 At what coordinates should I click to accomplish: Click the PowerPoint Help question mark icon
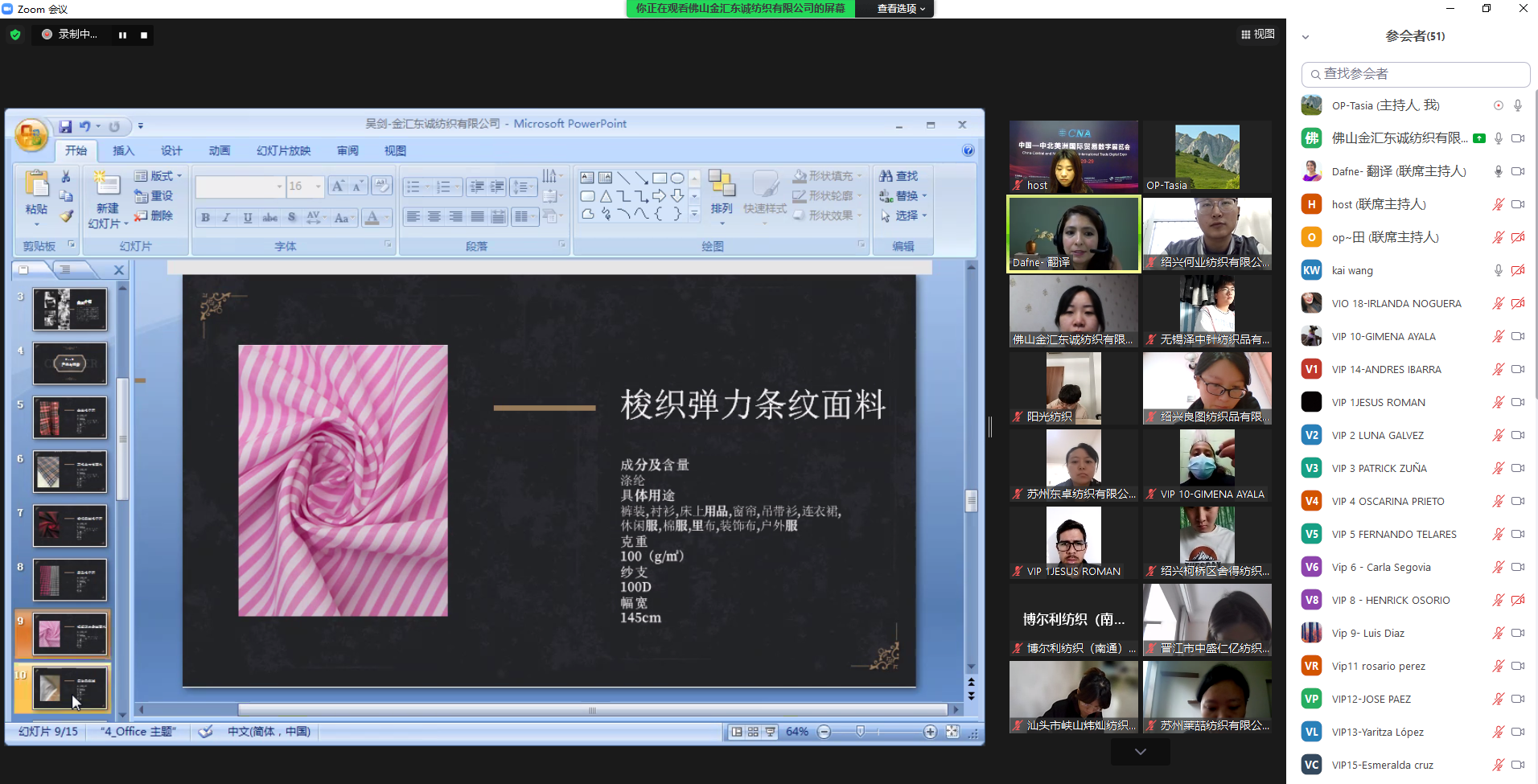[968, 150]
